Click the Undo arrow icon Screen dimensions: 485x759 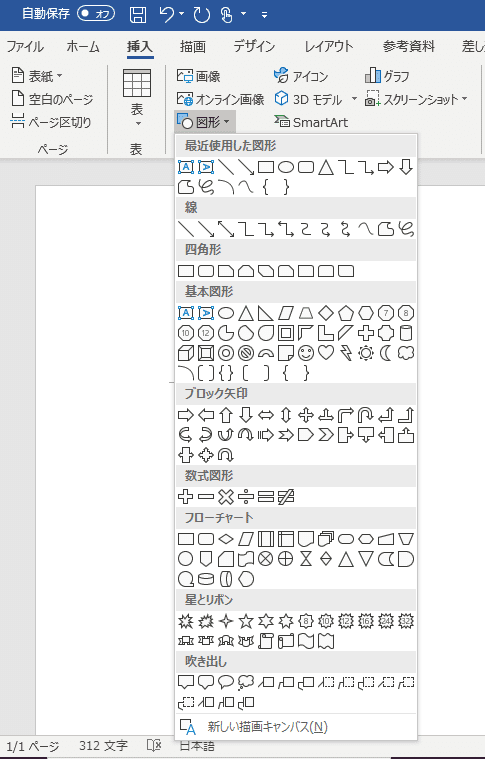tap(167, 15)
